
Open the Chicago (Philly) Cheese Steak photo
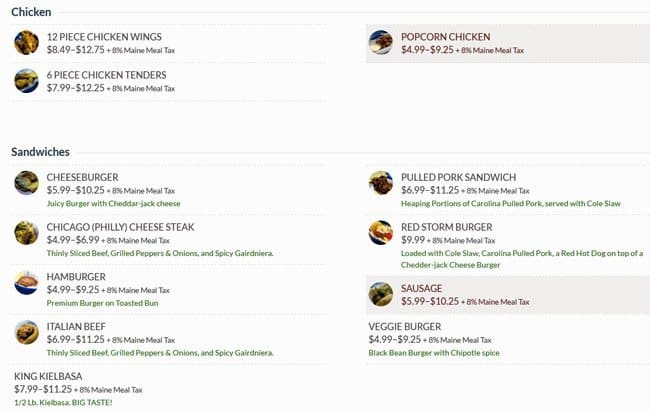[x=27, y=233]
